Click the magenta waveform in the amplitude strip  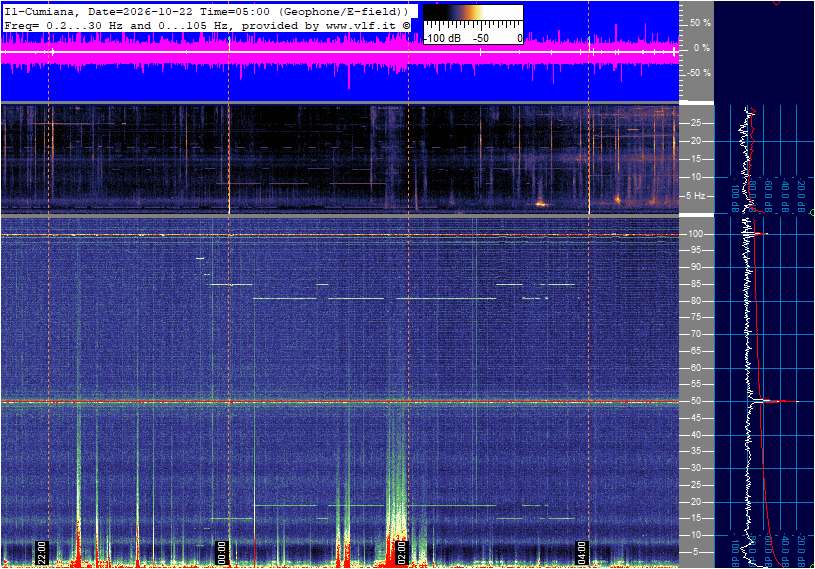click(340, 52)
